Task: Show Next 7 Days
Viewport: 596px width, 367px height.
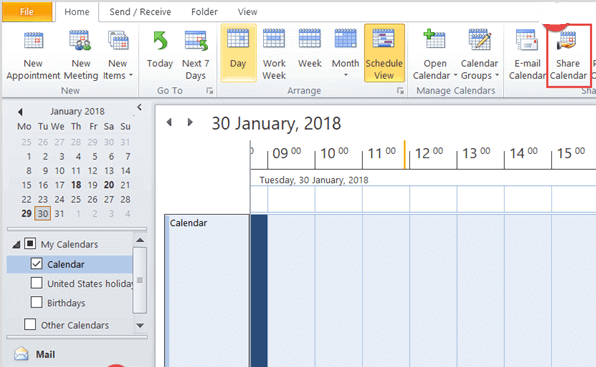Action: tap(196, 55)
